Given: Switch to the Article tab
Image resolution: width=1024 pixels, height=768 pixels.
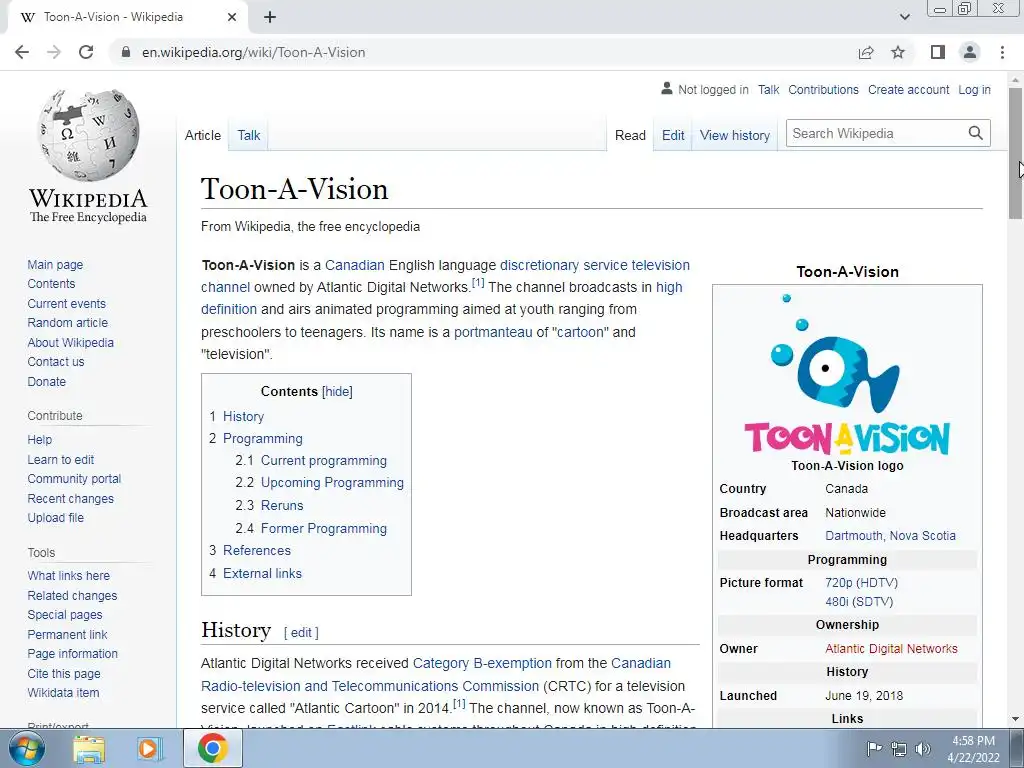Looking at the screenshot, I should [x=202, y=135].
